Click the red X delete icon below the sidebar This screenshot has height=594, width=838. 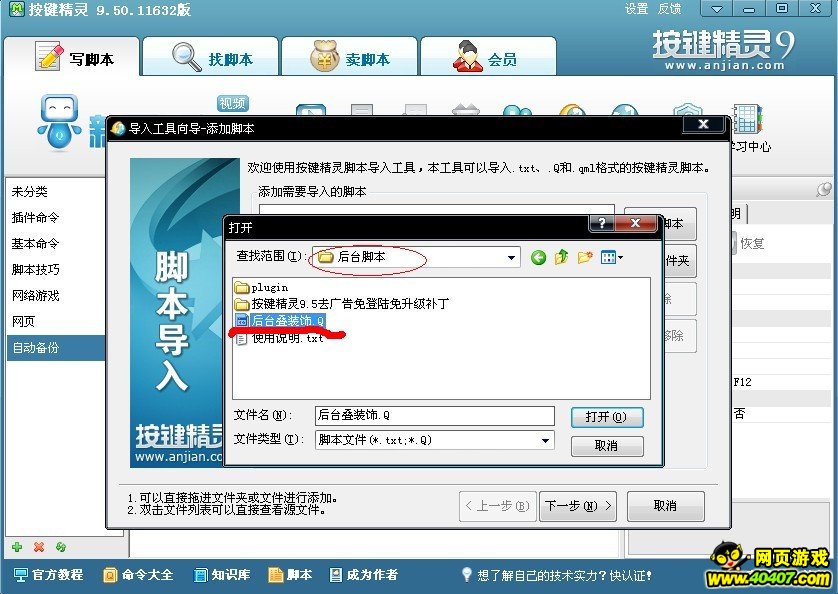(x=38, y=546)
